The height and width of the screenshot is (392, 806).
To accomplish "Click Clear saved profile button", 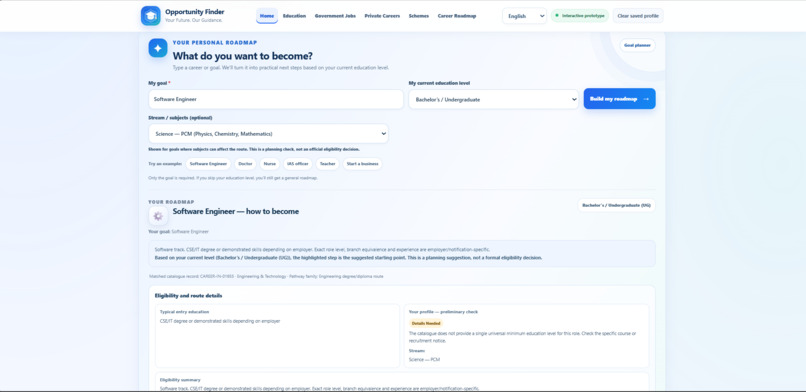I will 638,16.
